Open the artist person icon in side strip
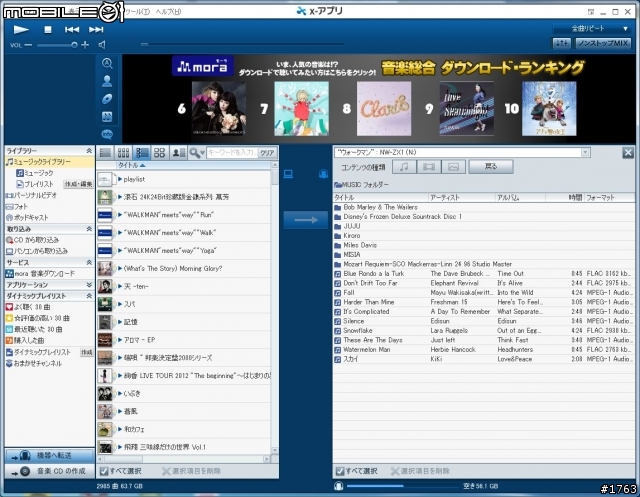Screen dimensions: 640x497 [107, 81]
